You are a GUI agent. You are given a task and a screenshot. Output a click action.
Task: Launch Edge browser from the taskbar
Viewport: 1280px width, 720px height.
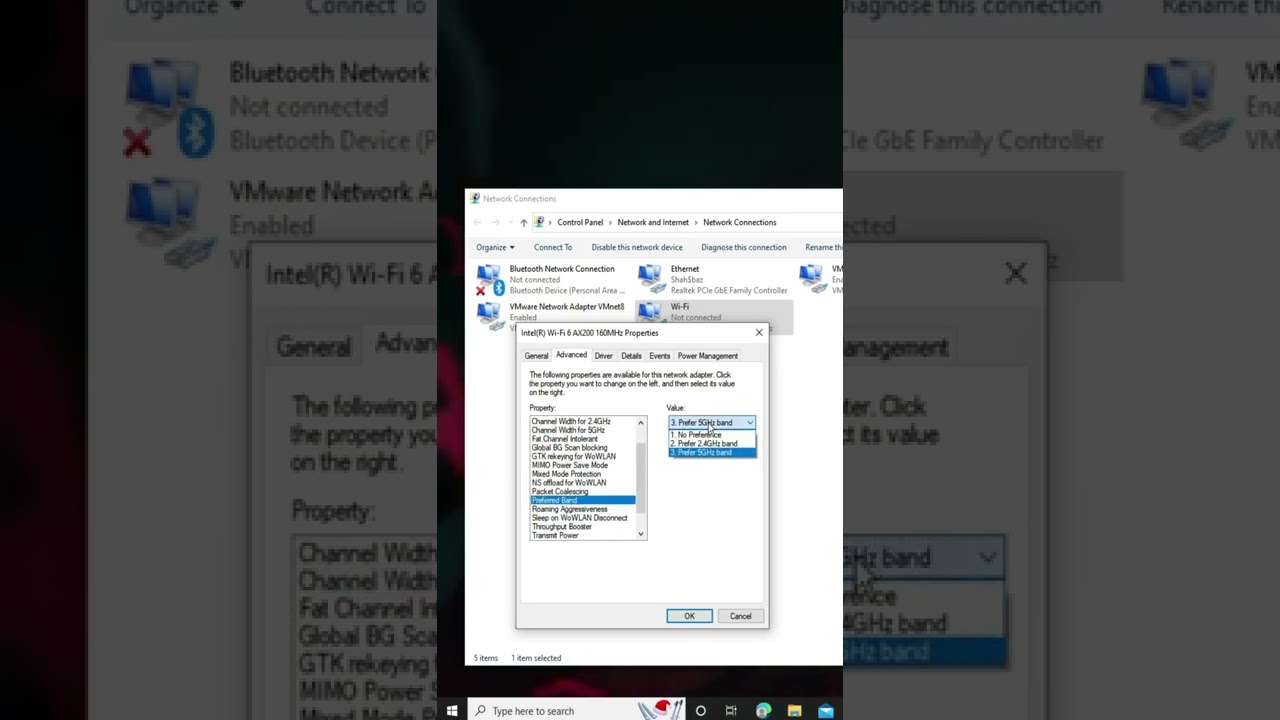coord(764,711)
